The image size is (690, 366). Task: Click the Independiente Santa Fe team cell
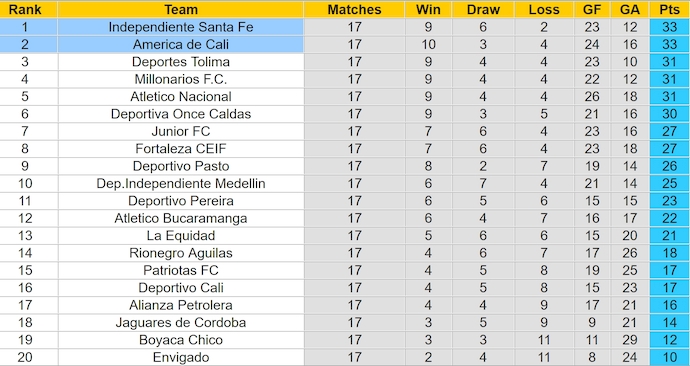coord(180,27)
